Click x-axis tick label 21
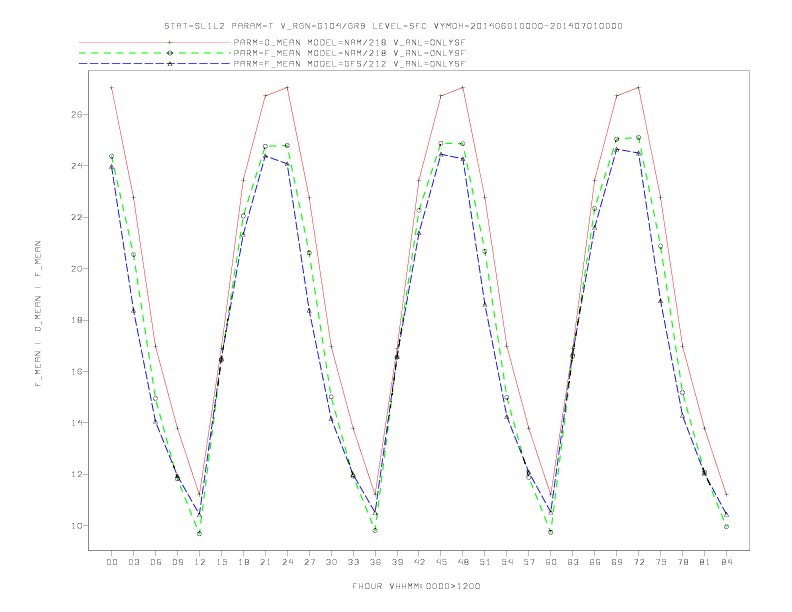Image resolution: width=792 pixels, height=612 pixels. pyautogui.click(x=265, y=562)
